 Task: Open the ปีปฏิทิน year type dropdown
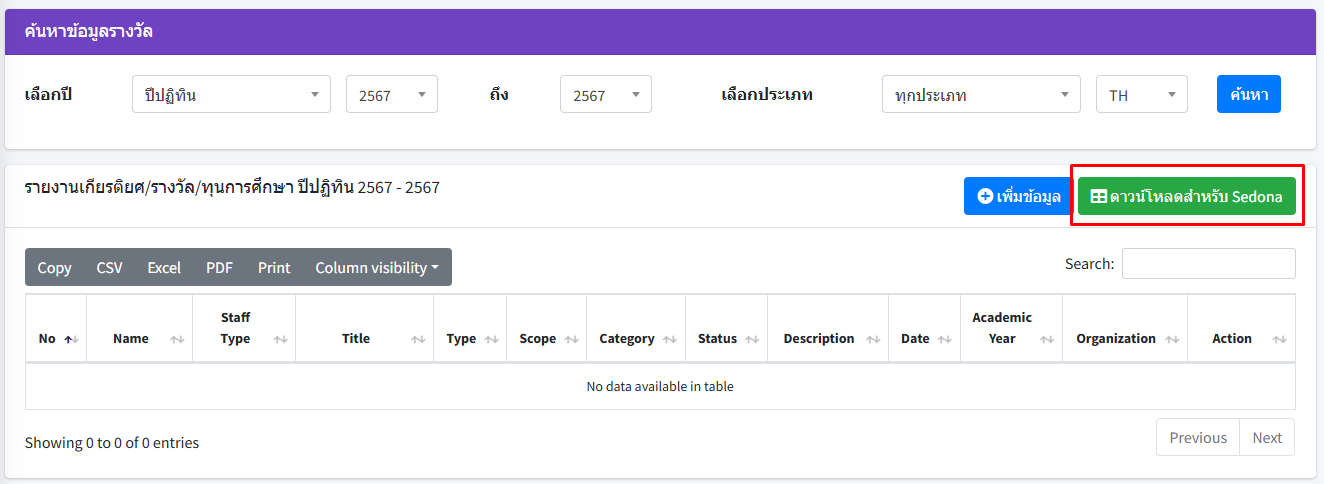[231, 95]
